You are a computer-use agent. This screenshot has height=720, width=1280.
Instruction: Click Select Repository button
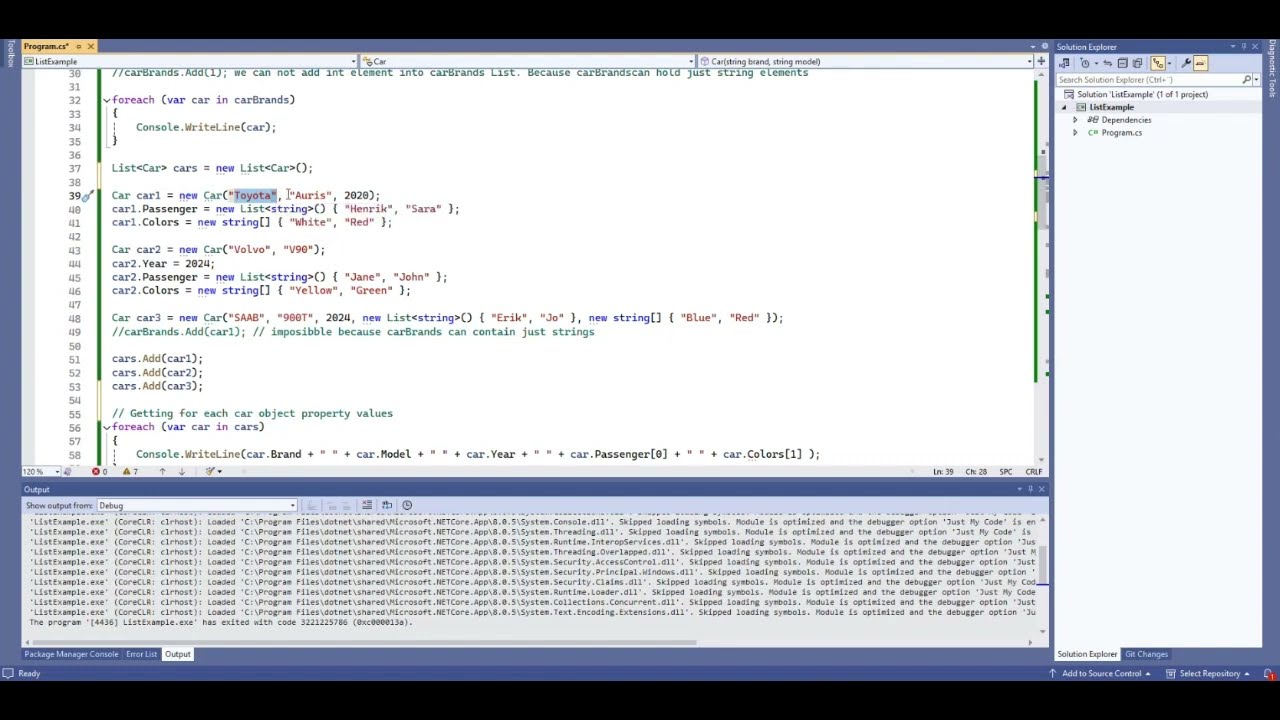1209,673
